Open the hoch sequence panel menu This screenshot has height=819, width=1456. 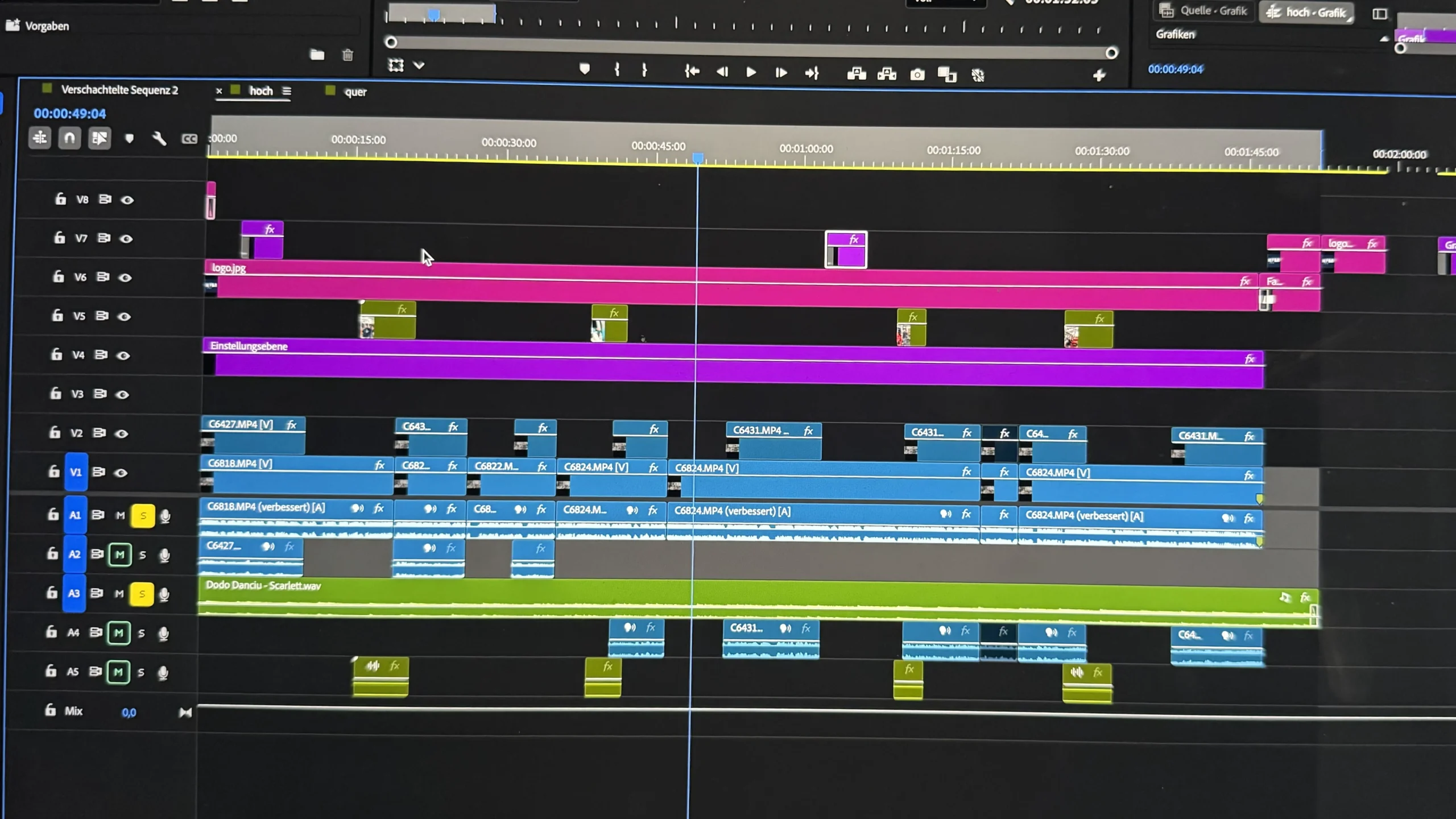pos(287,91)
